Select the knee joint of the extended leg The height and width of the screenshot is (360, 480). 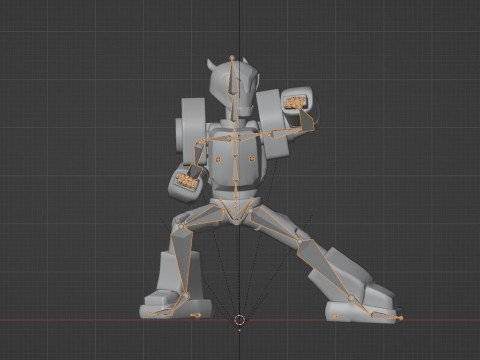point(300,241)
